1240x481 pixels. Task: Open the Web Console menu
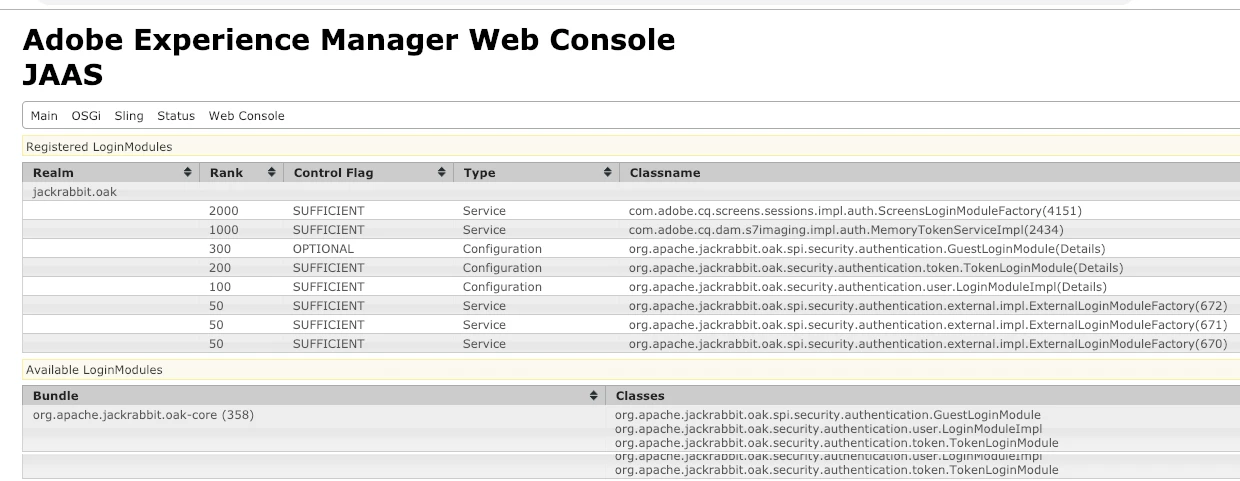click(x=247, y=116)
